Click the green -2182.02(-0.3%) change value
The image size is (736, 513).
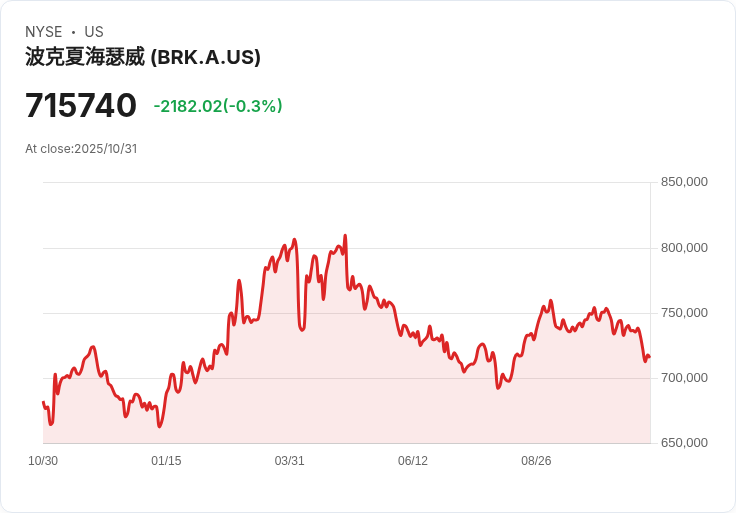click(x=218, y=106)
